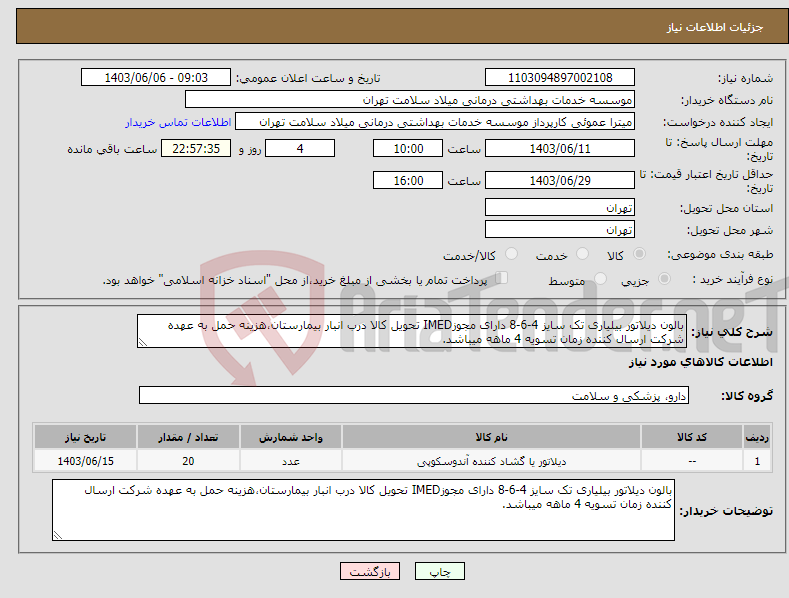Click the جزئیات اطلاعات نیاز header title

point(715,27)
